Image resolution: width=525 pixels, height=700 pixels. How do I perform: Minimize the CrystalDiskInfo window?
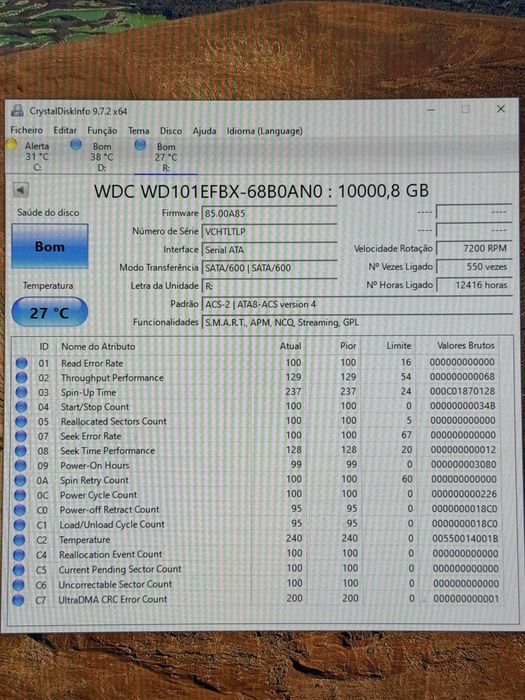click(431, 109)
